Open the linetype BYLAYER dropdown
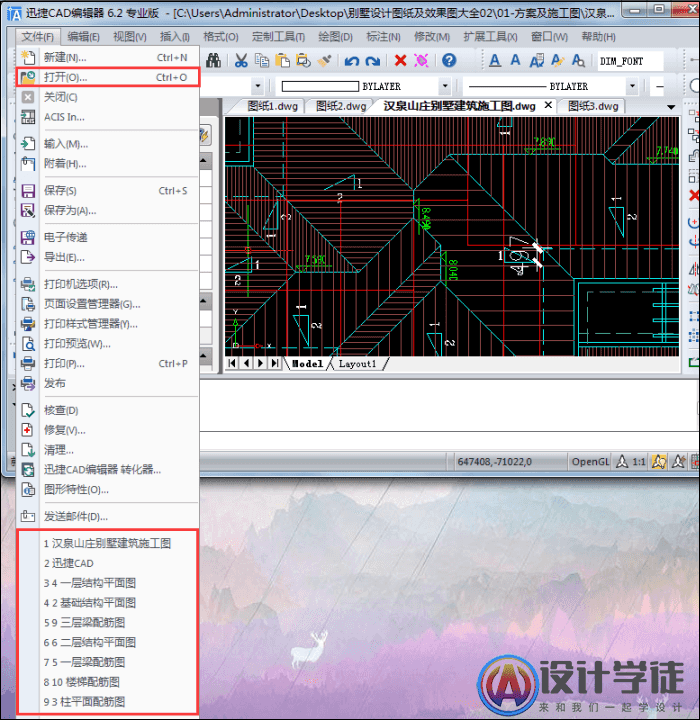The image size is (700, 720). [x=632, y=86]
